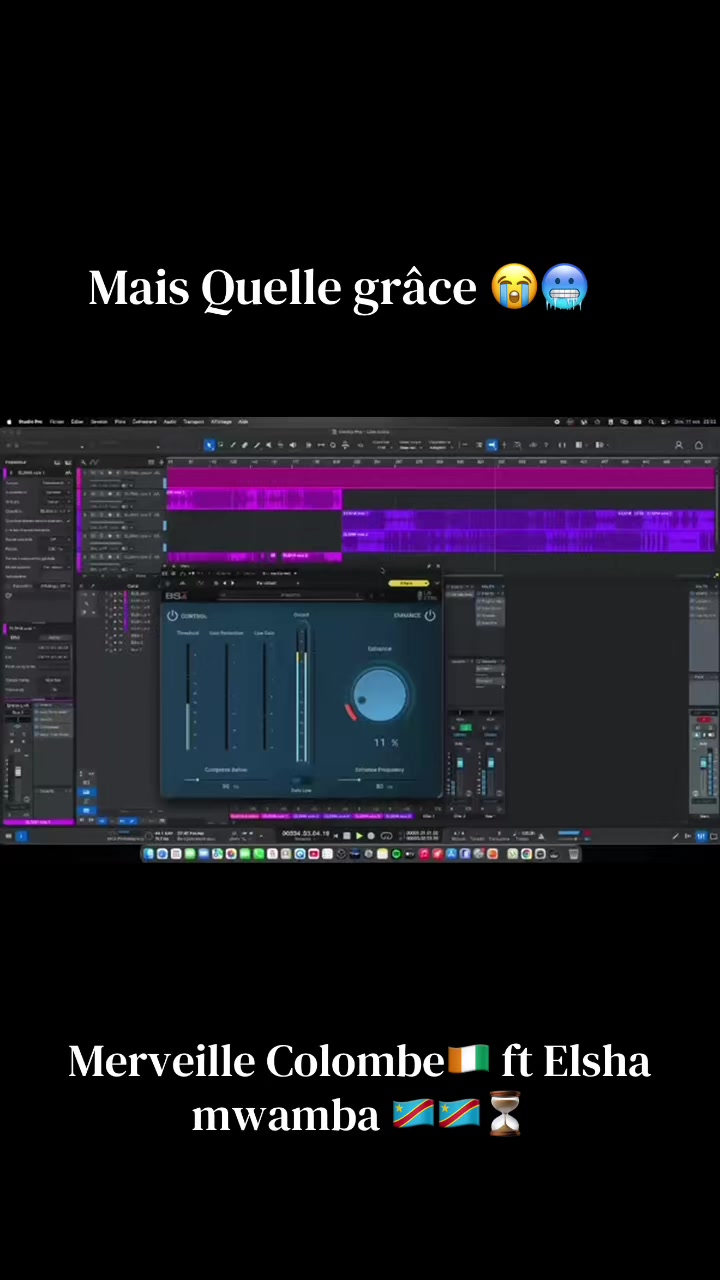Viewport: 720px width, 1280px height.
Task: Select the magenta audio clip on second track
Action: pos(254,498)
